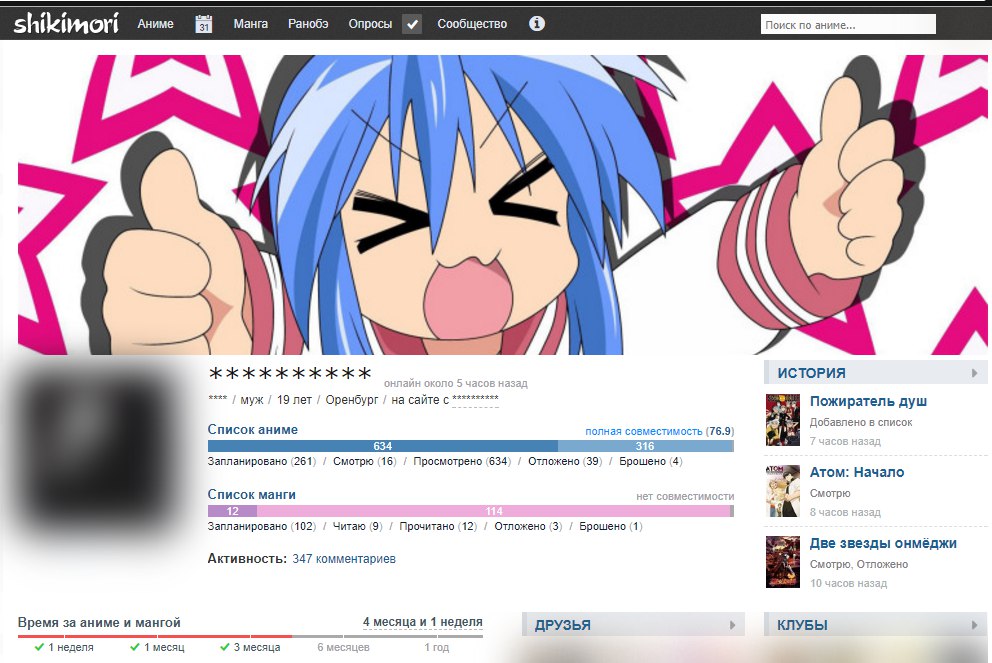Click the shikimori logo
This screenshot has height=663, width=992.
click(66, 23)
